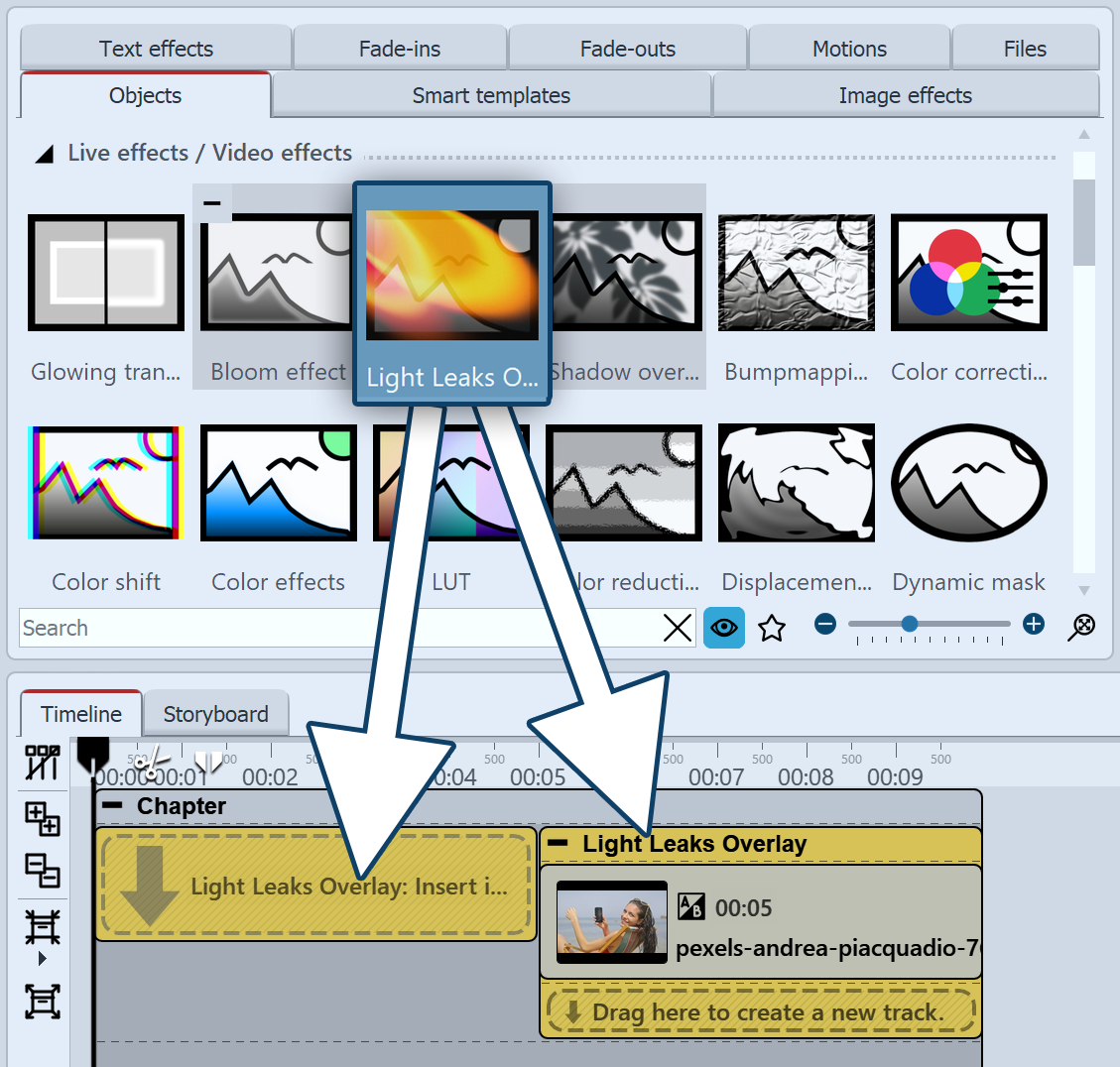The width and height of the screenshot is (1120, 1067).
Task: Pick the Color shift effect icon
Action: coord(106,483)
